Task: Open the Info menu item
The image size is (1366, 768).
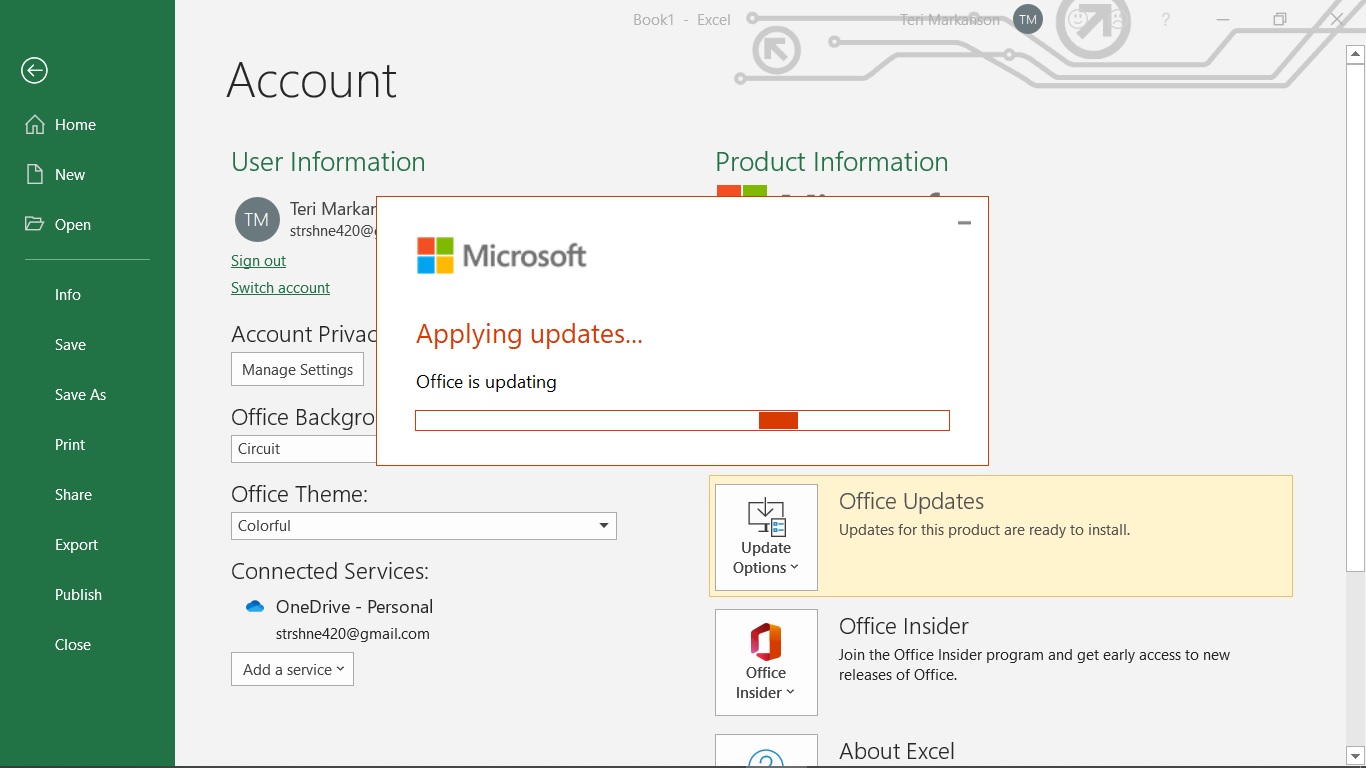Action: pyautogui.click(x=68, y=295)
